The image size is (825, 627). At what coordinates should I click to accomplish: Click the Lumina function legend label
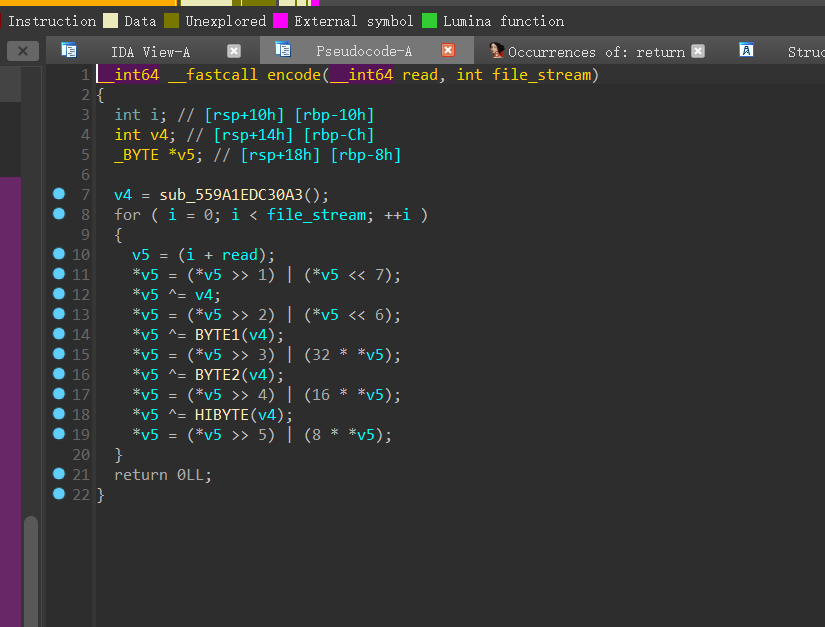[x=503, y=21]
